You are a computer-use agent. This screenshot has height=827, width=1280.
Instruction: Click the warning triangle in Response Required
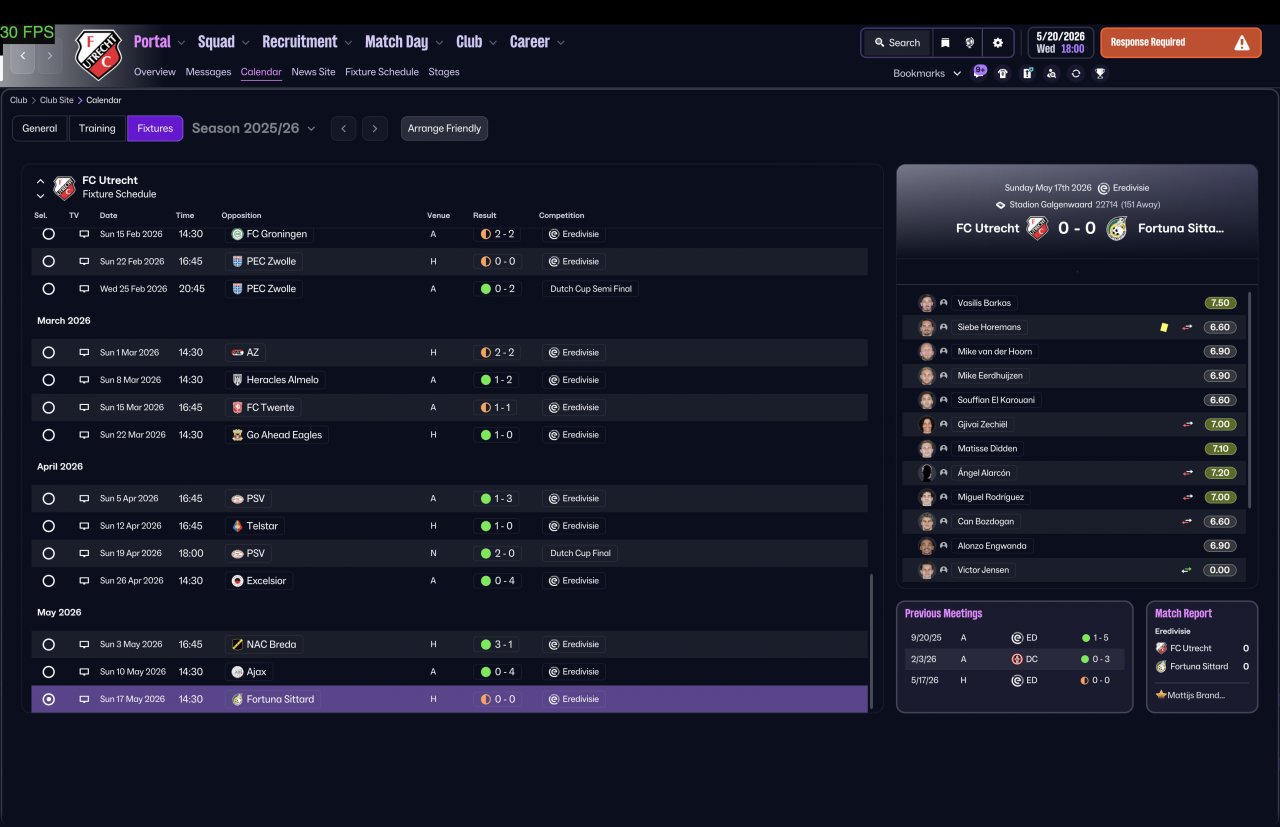pyautogui.click(x=1242, y=43)
